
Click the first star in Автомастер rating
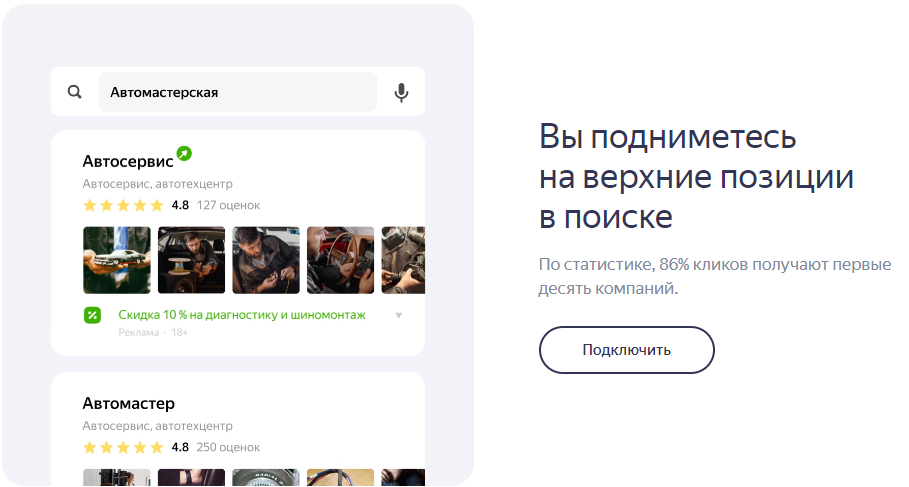point(90,447)
